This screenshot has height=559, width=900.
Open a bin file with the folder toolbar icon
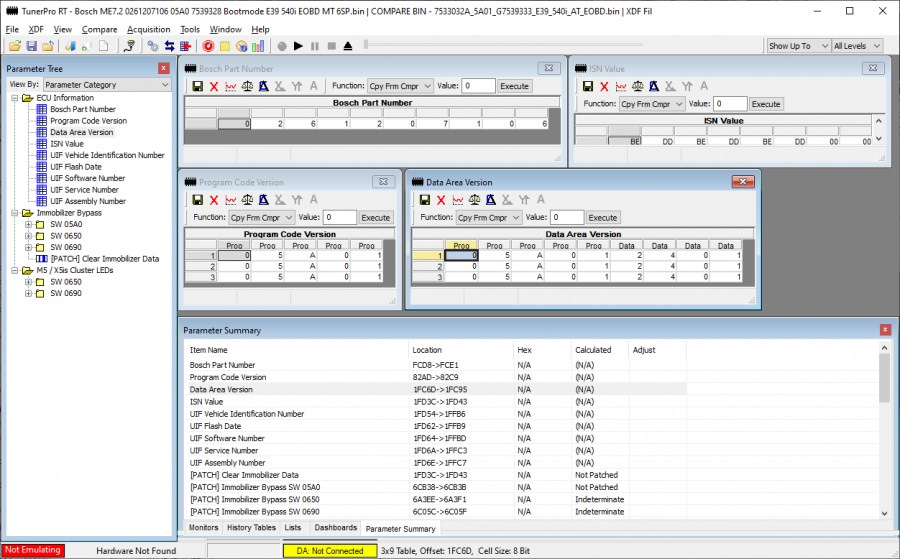pyautogui.click(x=15, y=46)
